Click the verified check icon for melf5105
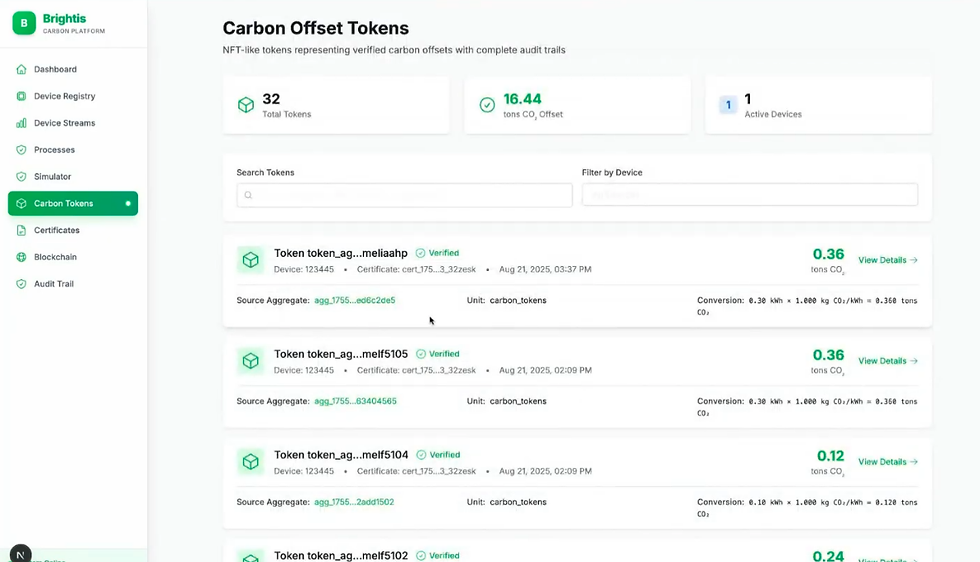The width and height of the screenshot is (980, 562). [421, 354]
